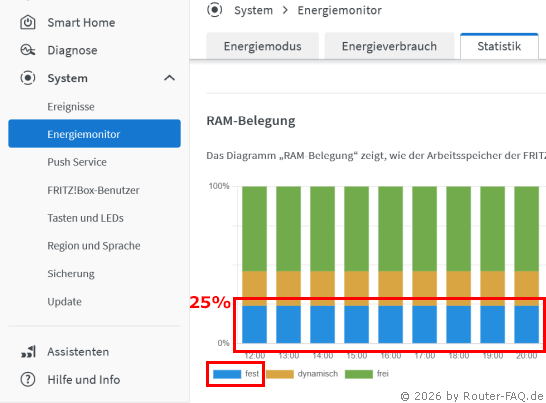Open Tasten und LEDs submenu entry
The width and height of the screenshot is (546, 403).
(85, 218)
